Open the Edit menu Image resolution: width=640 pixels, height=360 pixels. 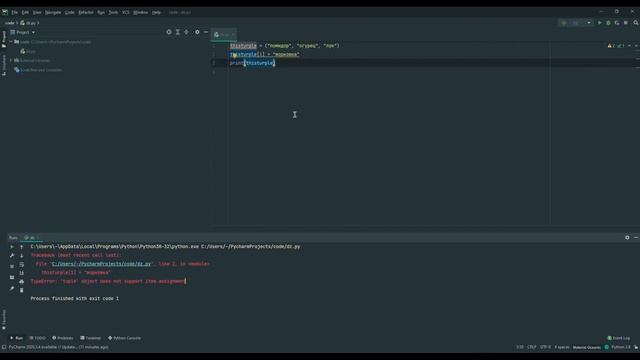pyautogui.click(x=25, y=12)
